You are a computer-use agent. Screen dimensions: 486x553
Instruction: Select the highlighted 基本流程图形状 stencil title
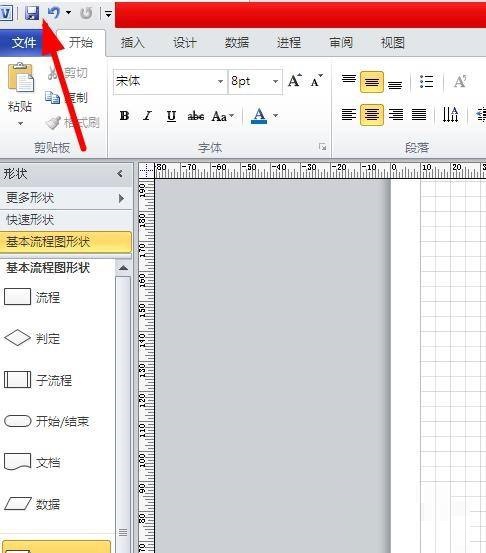pyautogui.click(x=66, y=242)
